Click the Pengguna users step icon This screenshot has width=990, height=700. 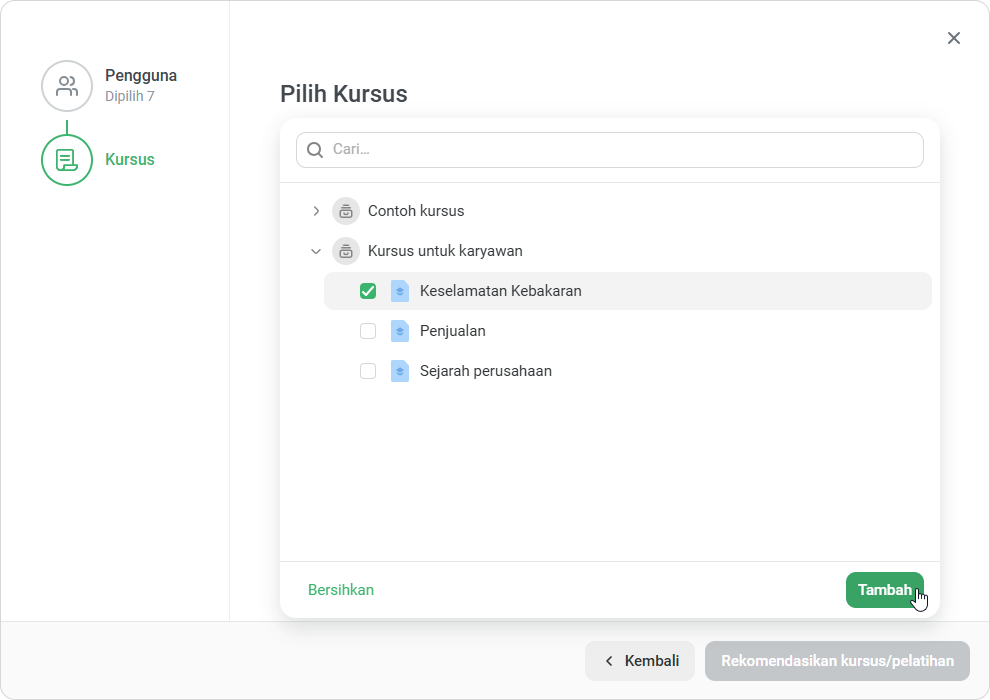tap(67, 86)
